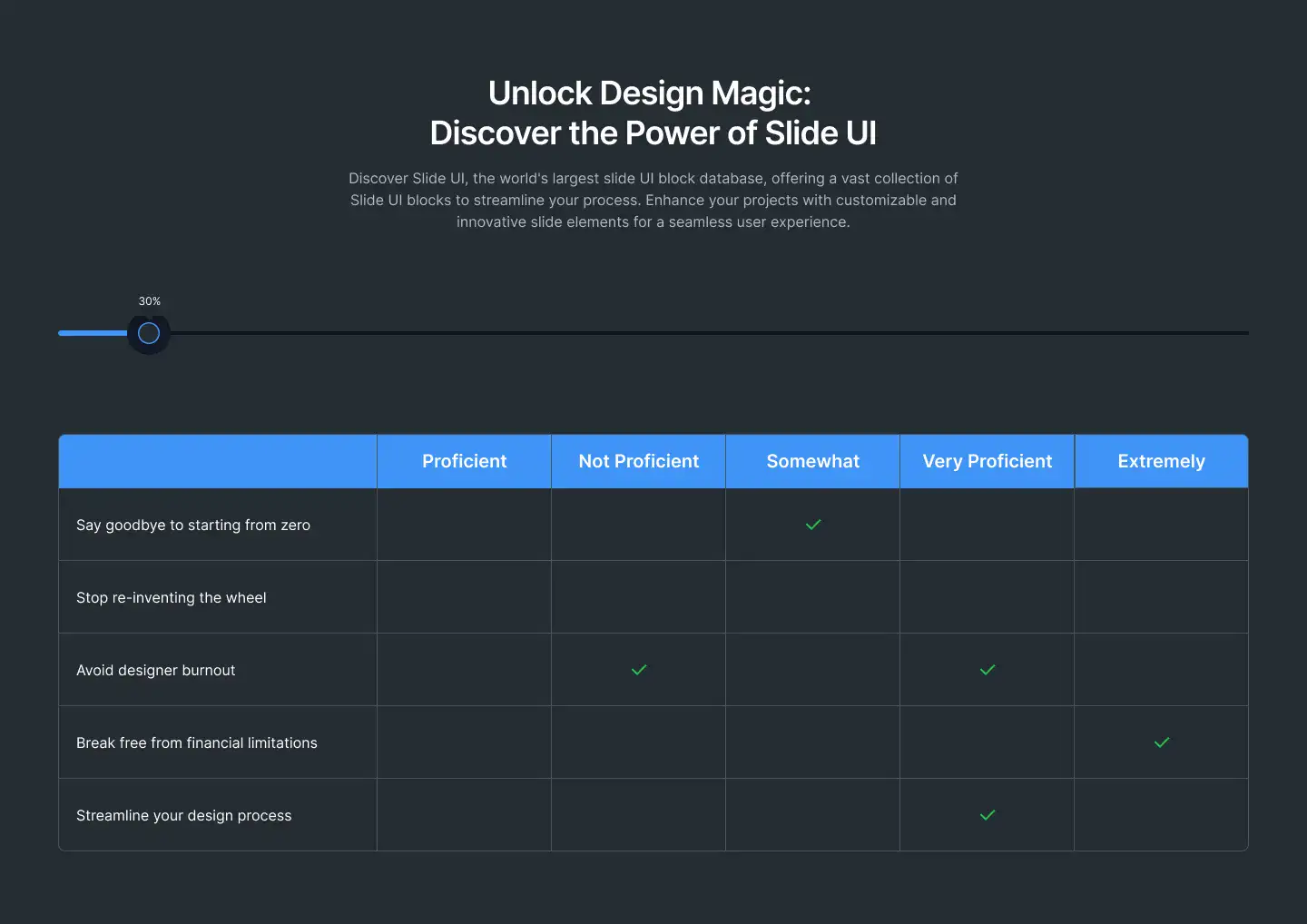Click 'Break free from financial limitations' row label
This screenshot has width=1307, height=924.
(x=197, y=742)
